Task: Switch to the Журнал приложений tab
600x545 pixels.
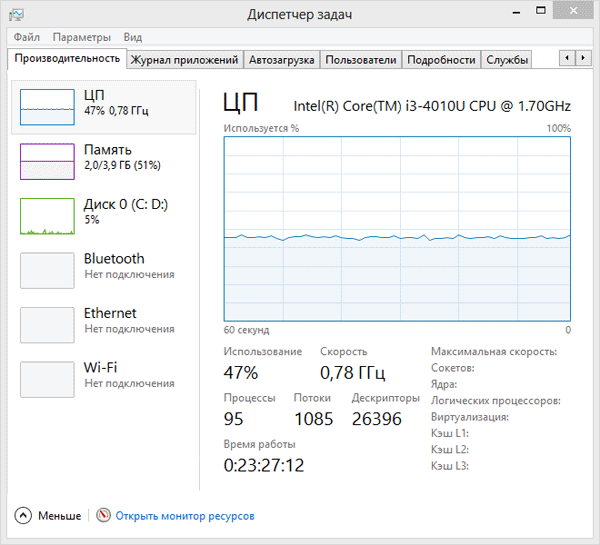Action: 185,60
